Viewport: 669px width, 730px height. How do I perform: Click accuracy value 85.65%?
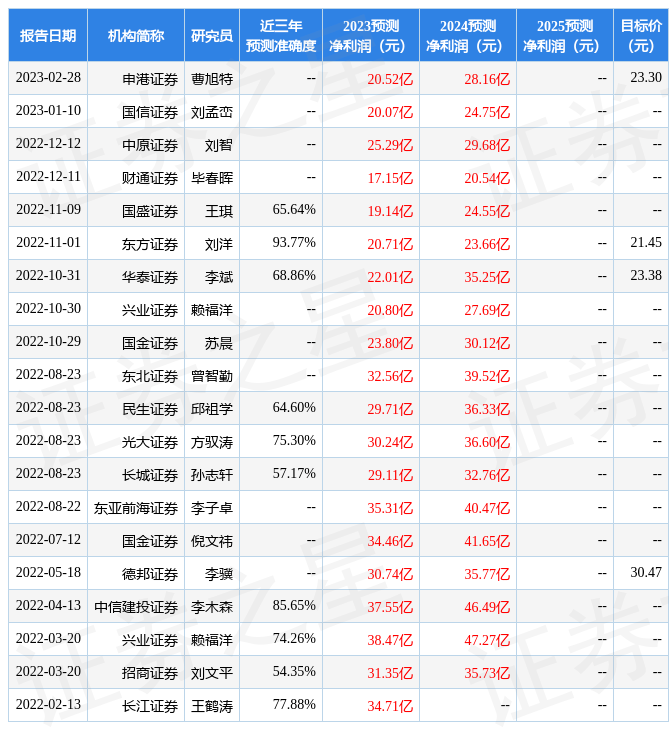click(x=294, y=606)
